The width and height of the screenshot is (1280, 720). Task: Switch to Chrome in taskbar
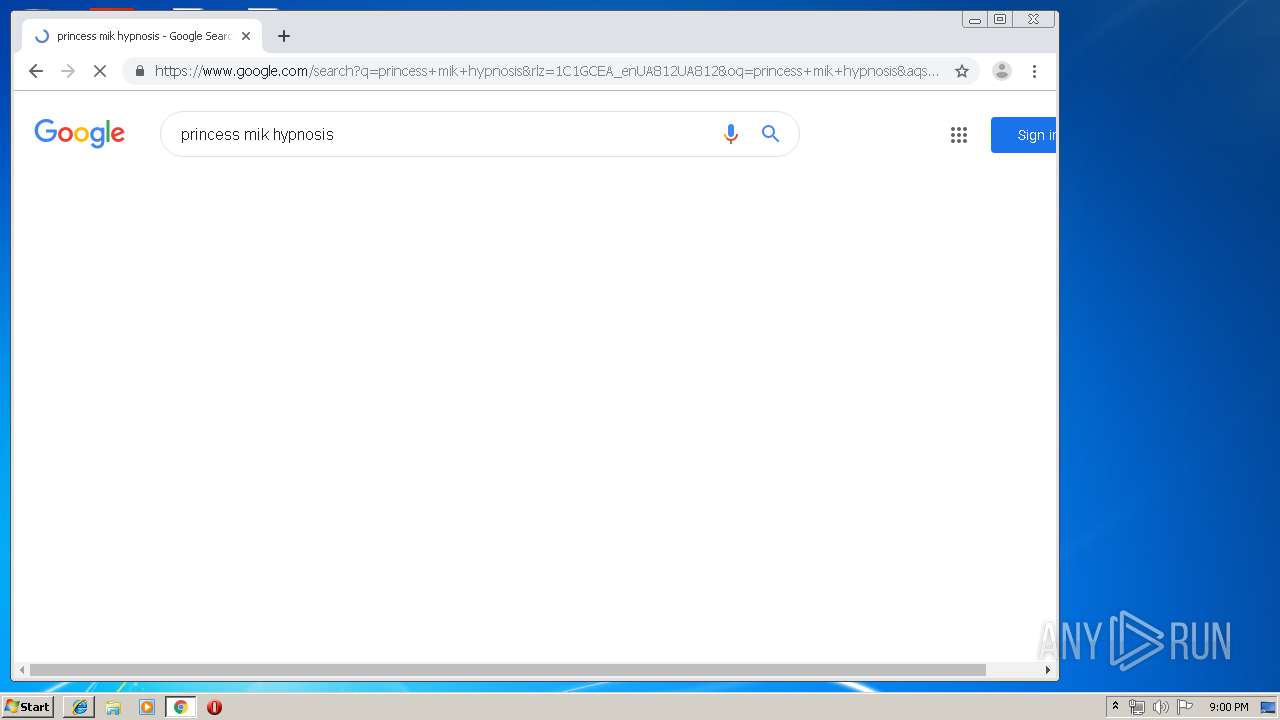(180, 707)
